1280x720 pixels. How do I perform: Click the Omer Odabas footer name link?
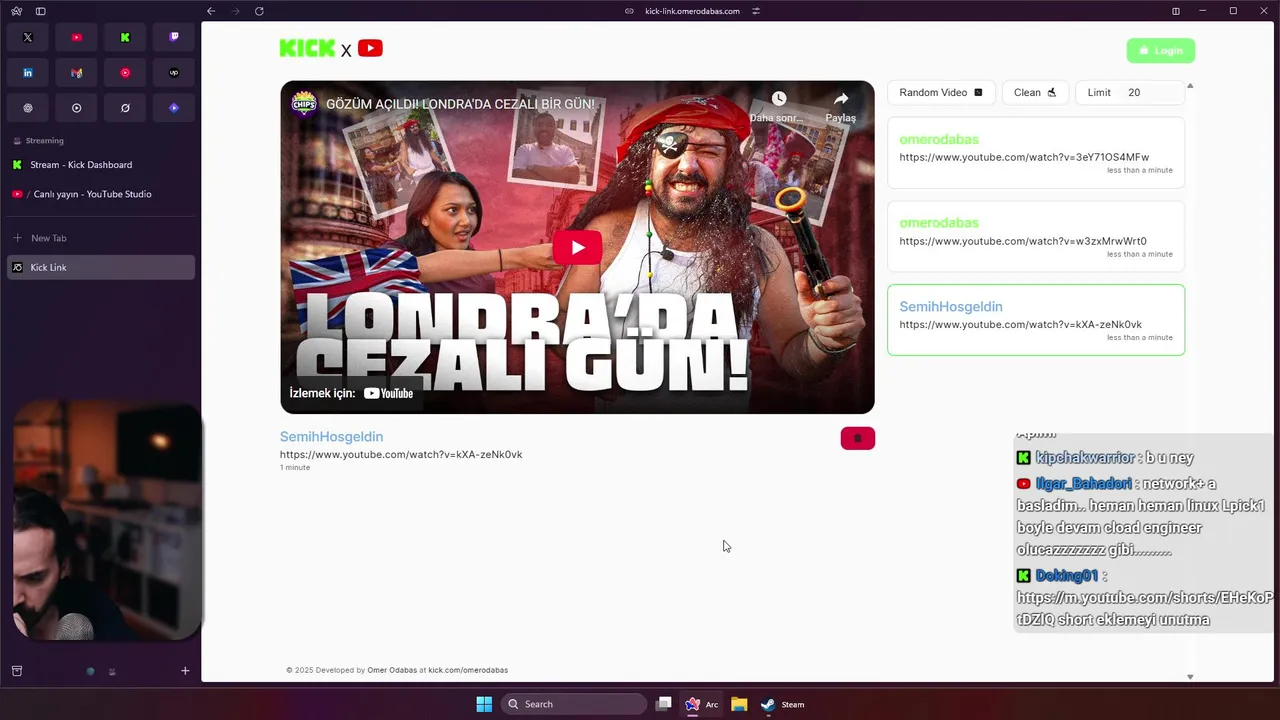click(392, 670)
